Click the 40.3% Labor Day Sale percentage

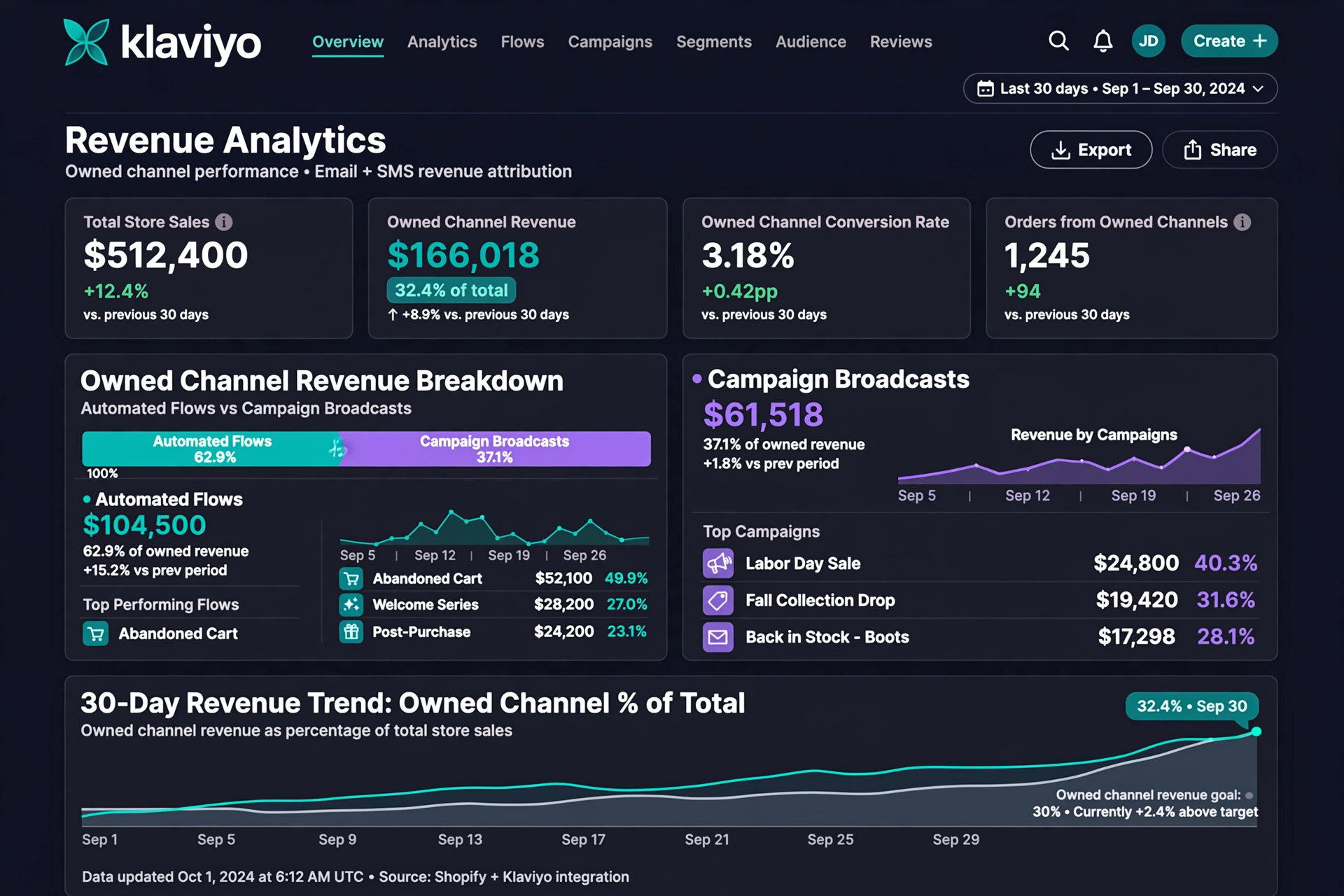pyautogui.click(x=1226, y=563)
